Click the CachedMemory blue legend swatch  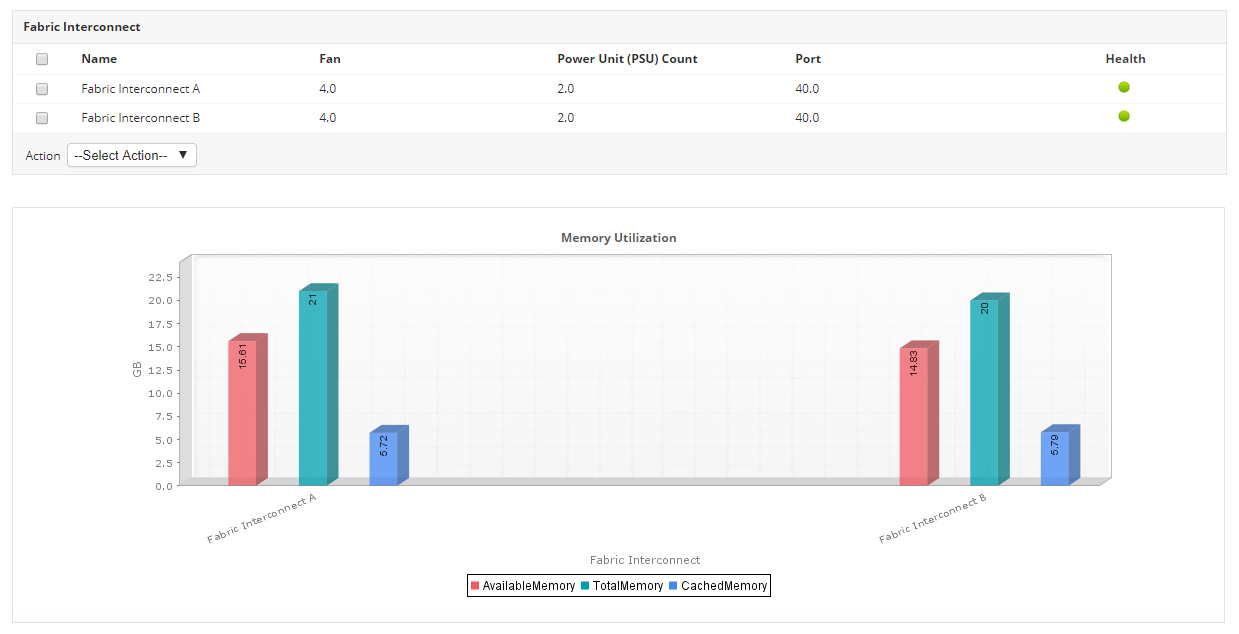coord(673,586)
